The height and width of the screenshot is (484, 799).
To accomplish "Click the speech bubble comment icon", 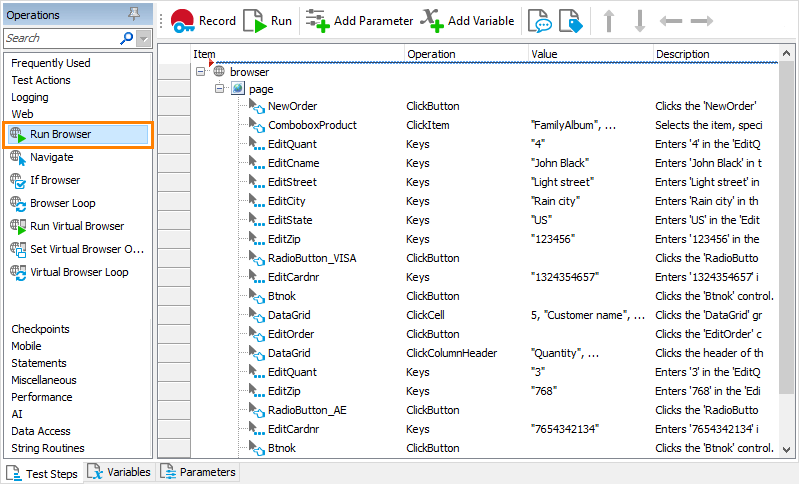I will (x=540, y=22).
